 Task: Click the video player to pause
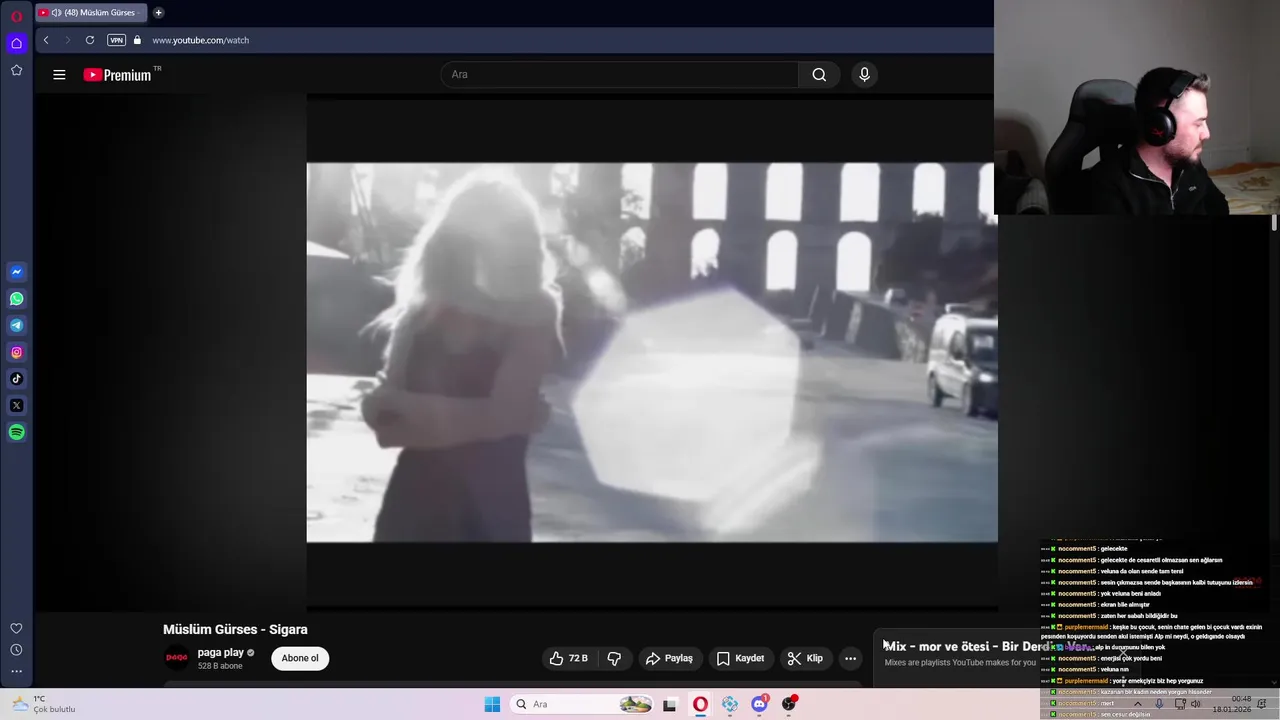pos(652,352)
